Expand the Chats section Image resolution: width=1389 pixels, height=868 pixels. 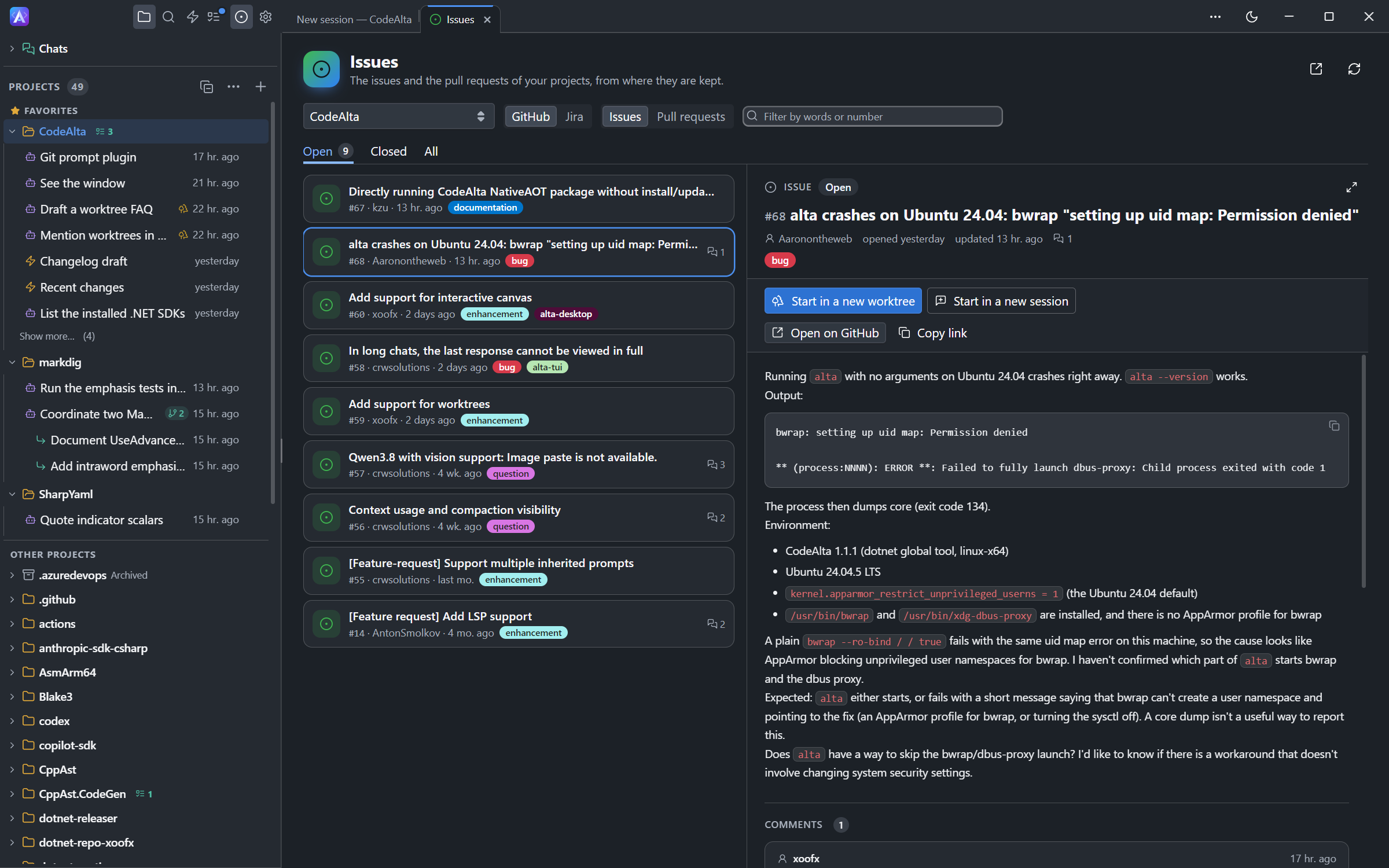coord(12,49)
